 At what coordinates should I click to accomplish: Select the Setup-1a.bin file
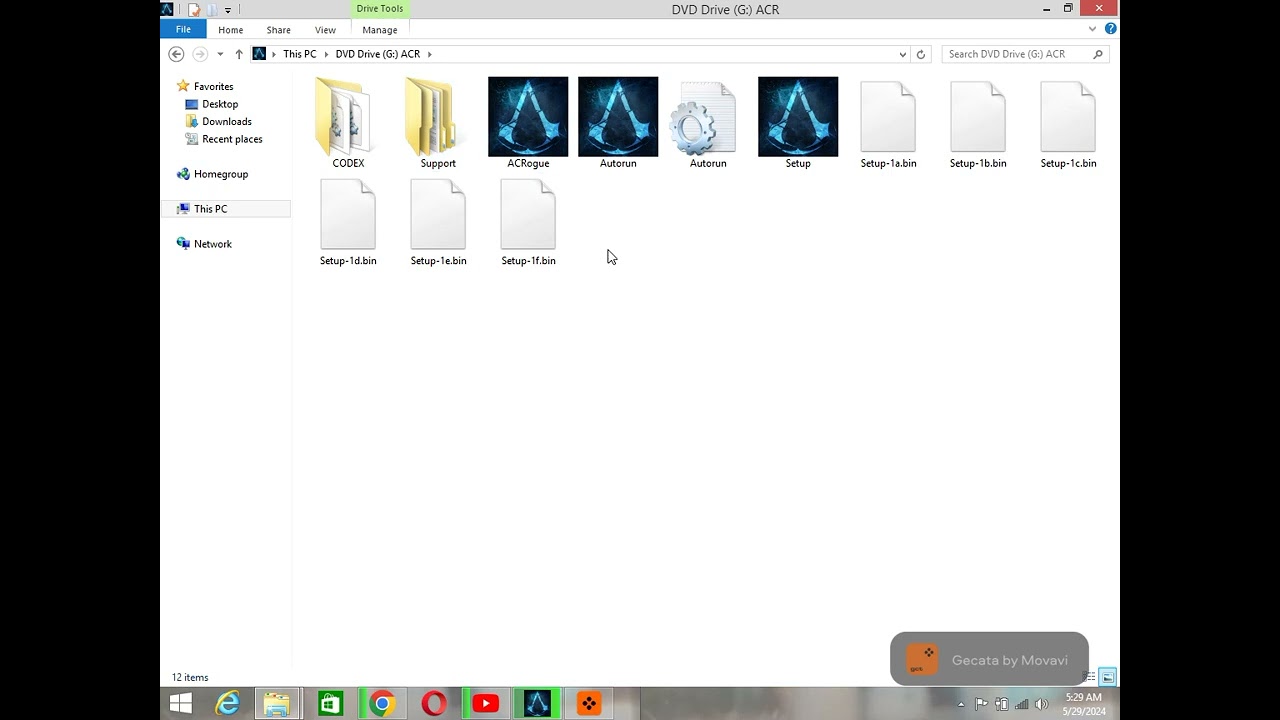point(888,123)
